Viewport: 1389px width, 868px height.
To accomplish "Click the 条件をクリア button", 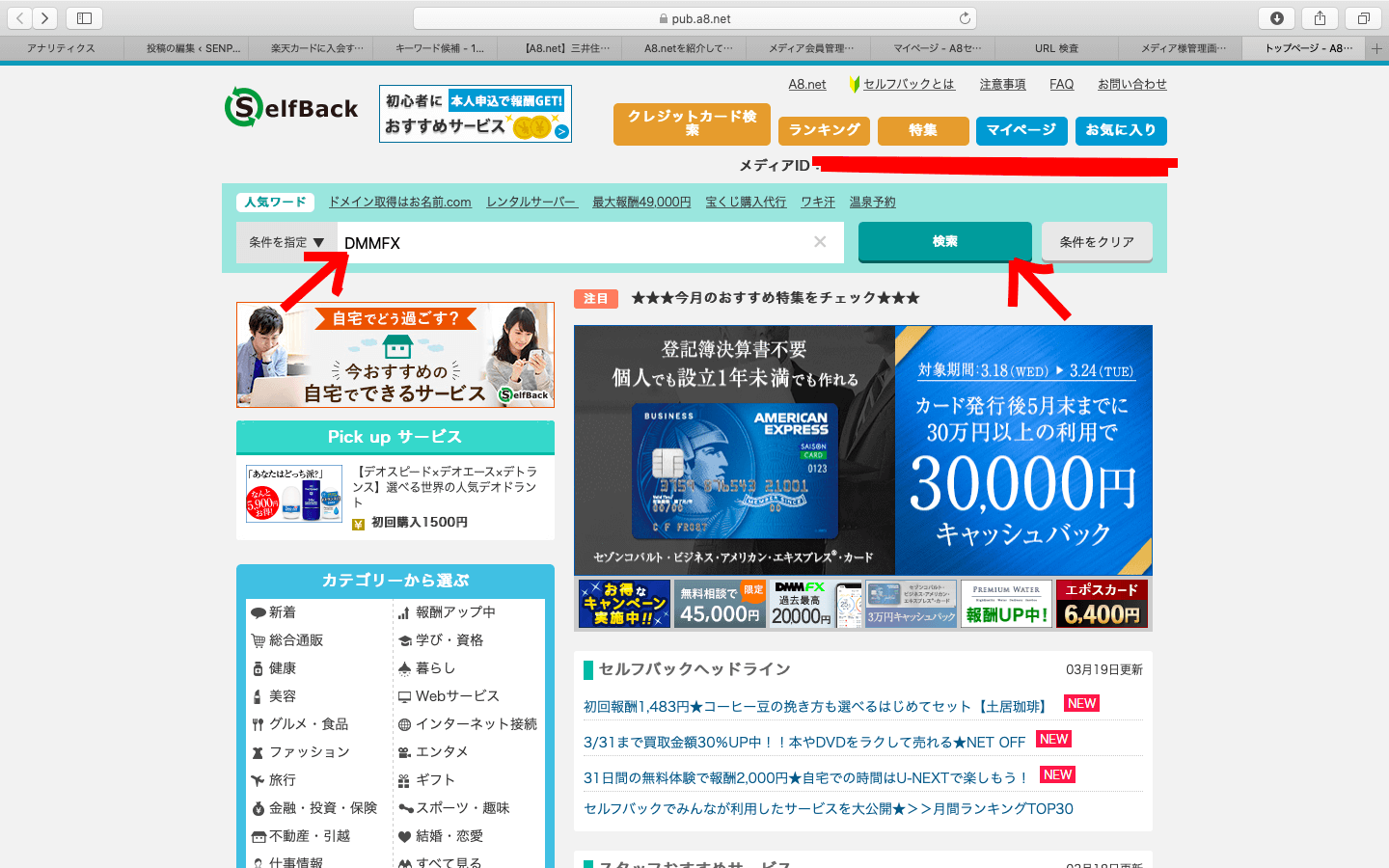I will pyautogui.click(x=1097, y=241).
